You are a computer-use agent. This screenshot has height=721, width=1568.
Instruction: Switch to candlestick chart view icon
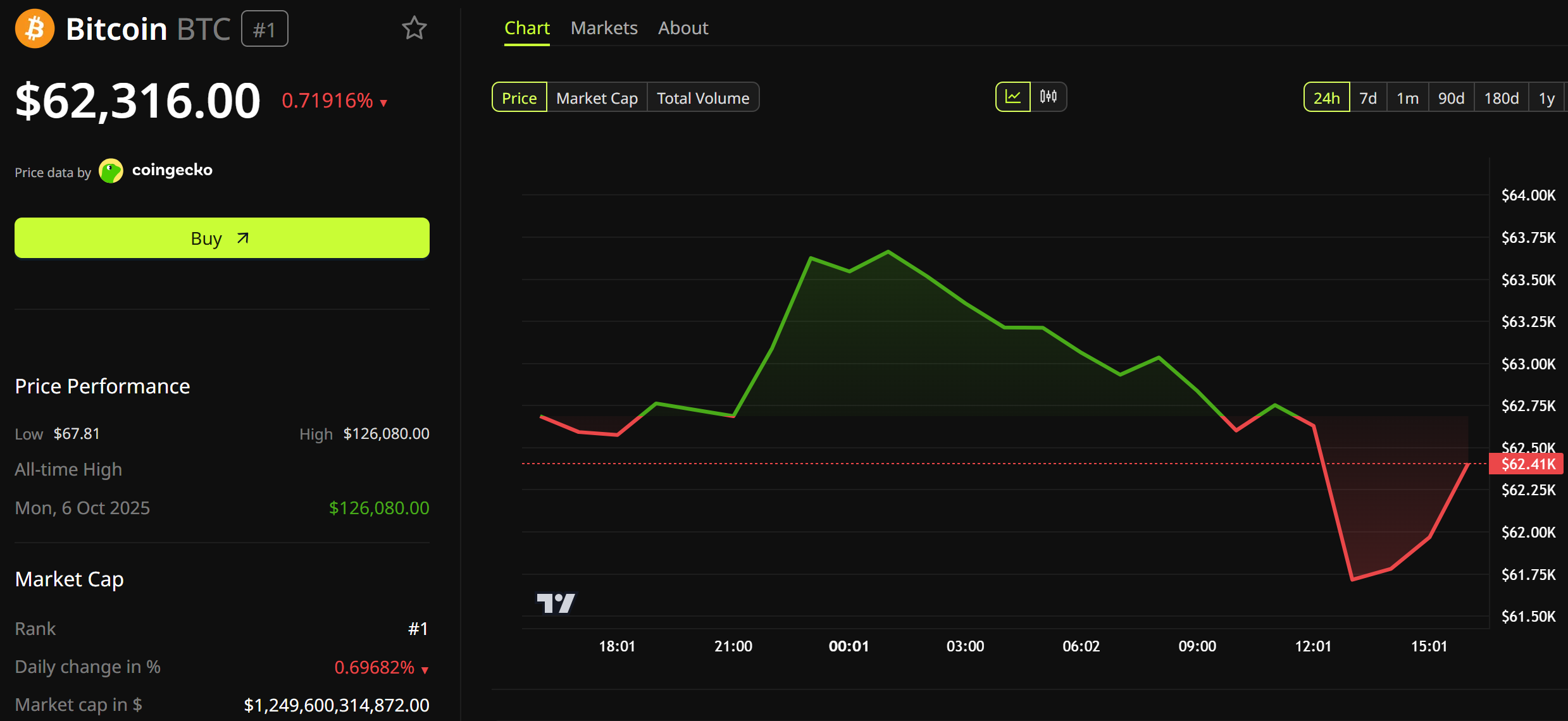(x=1048, y=97)
